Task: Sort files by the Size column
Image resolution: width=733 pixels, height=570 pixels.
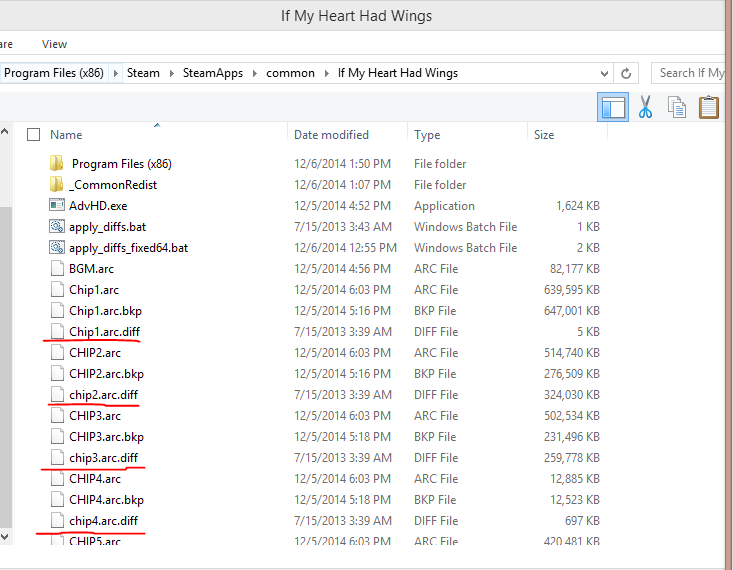Action: point(544,135)
